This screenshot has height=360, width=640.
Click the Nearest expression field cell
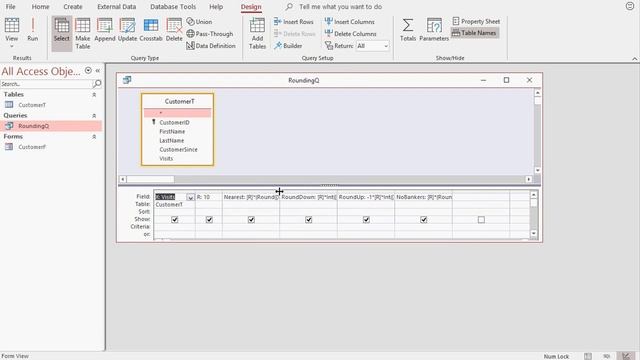(x=251, y=197)
